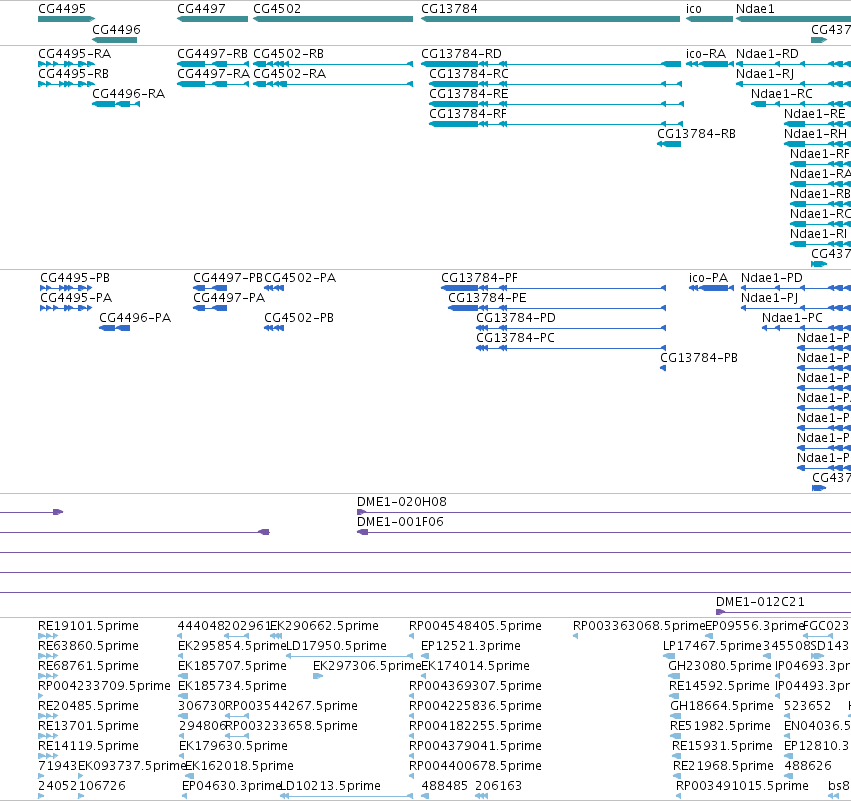
Task: Select EST LD17950.5prime
Action: pyautogui.click(x=349, y=656)
